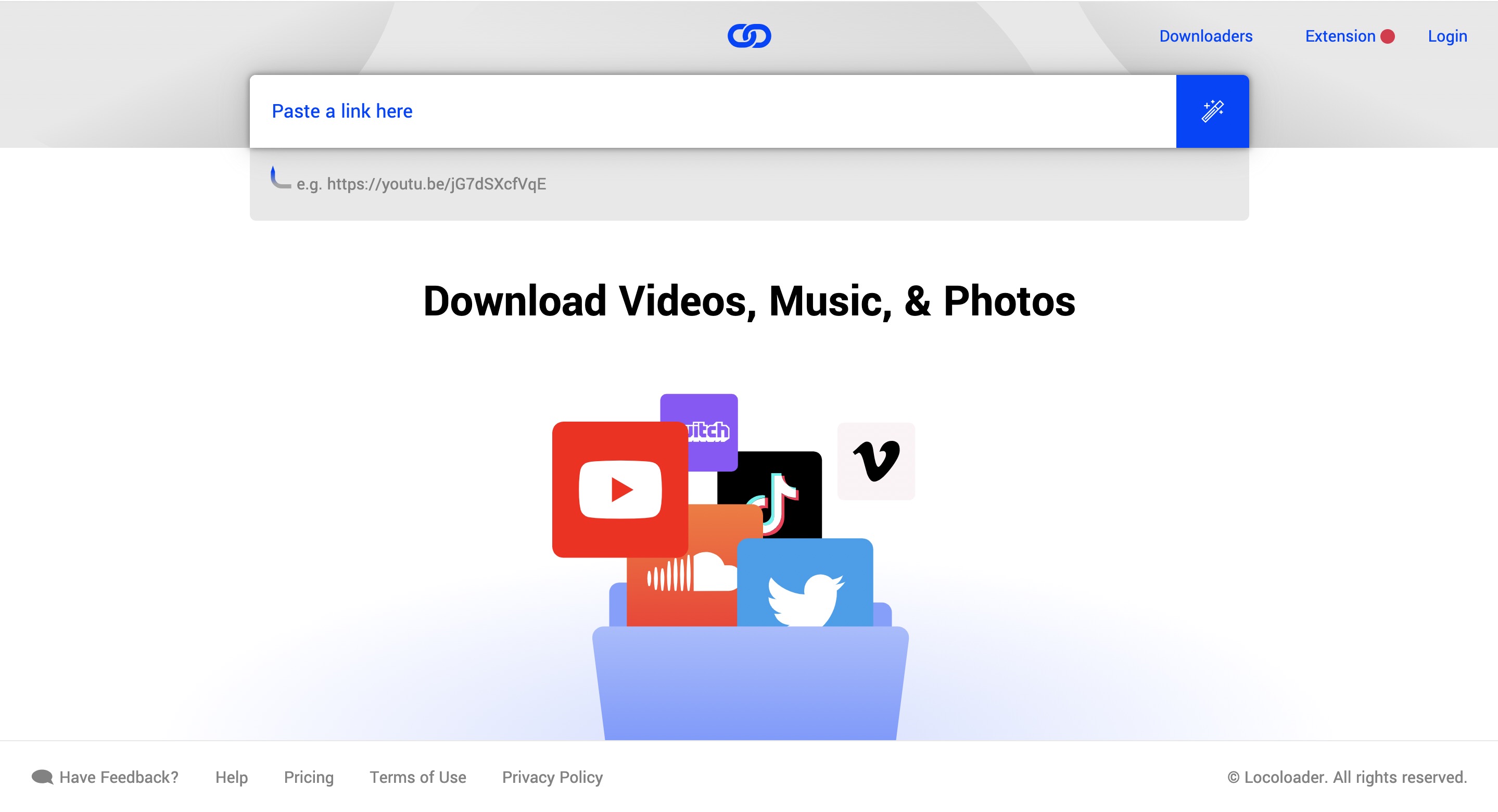Click the Locoloader logo
The width and height of the screenshot is (1498, 812).
[x=749, y=36]
